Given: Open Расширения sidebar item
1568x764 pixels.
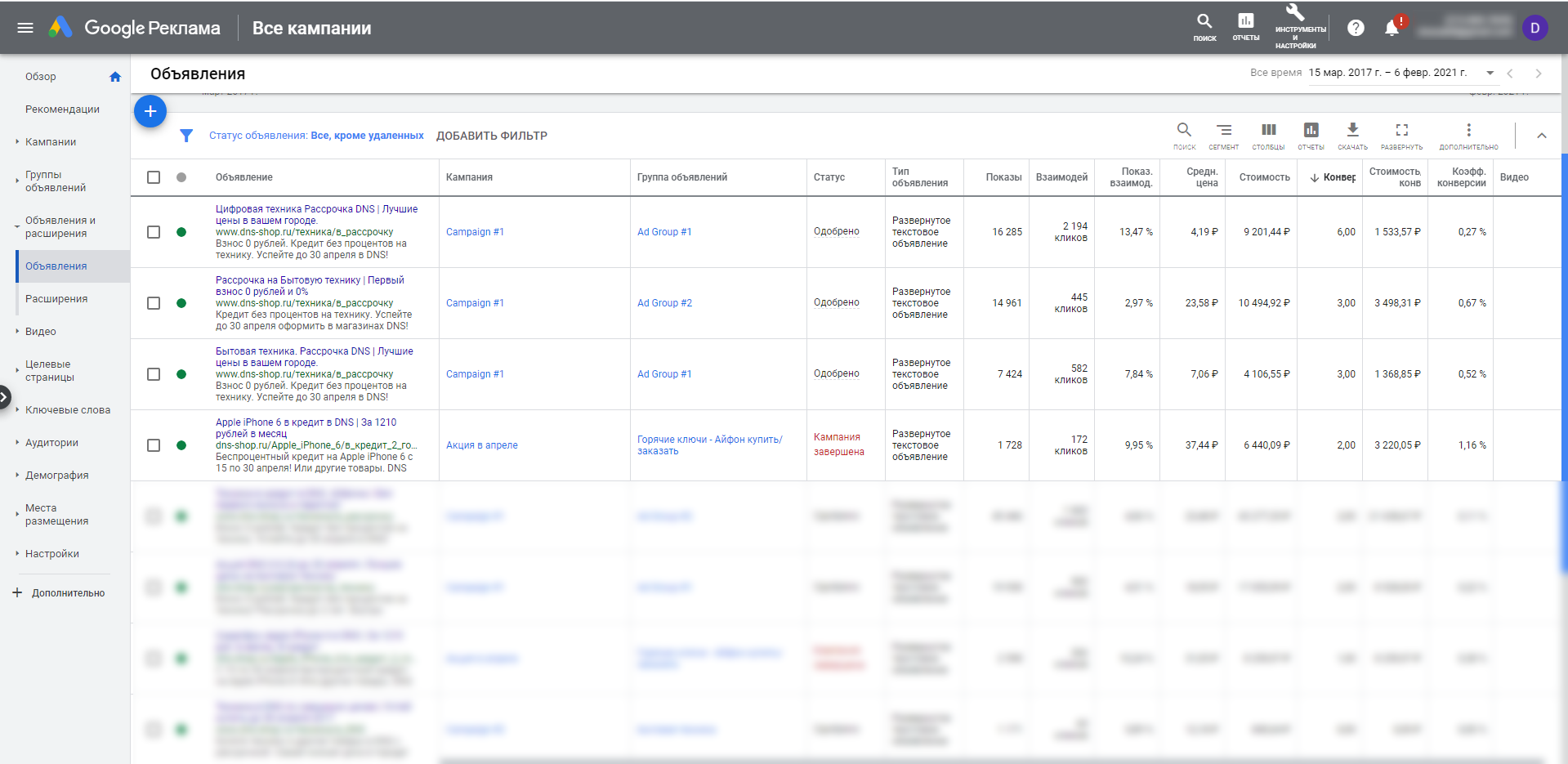Looking at the screenshot, I should click(56, 299).
